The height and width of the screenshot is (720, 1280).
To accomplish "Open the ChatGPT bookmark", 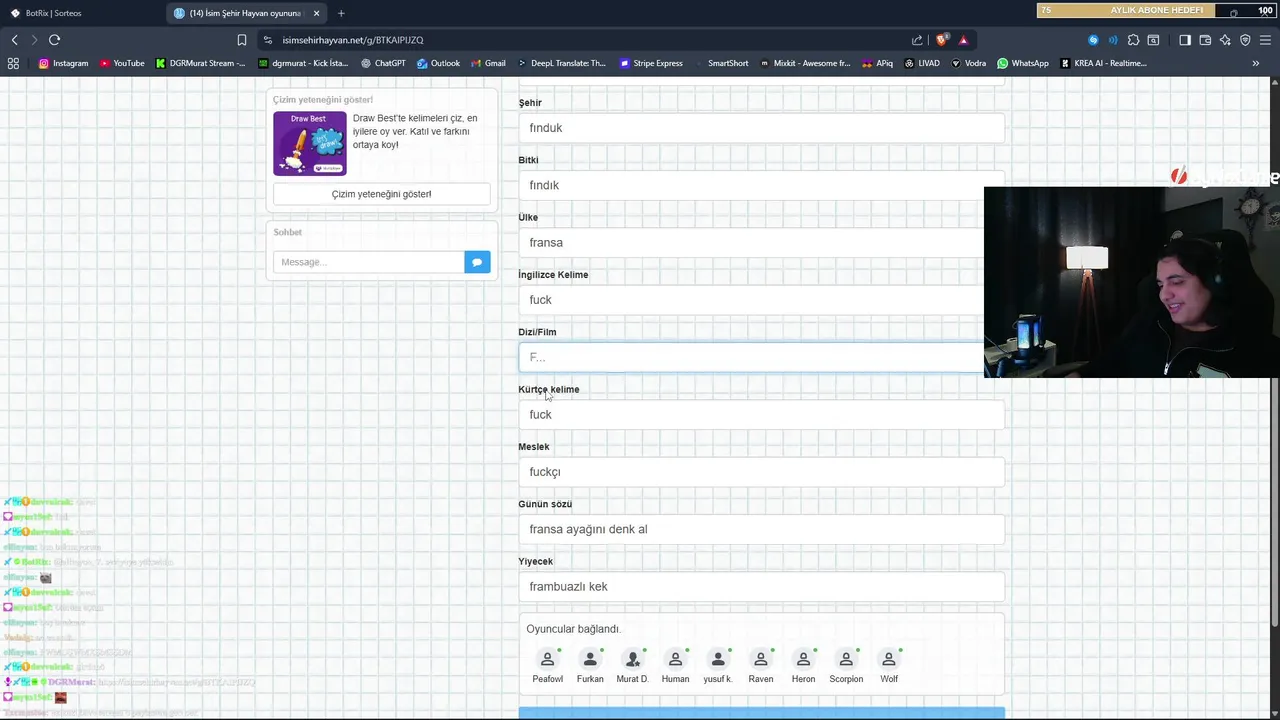I will [x=383, y=63].
